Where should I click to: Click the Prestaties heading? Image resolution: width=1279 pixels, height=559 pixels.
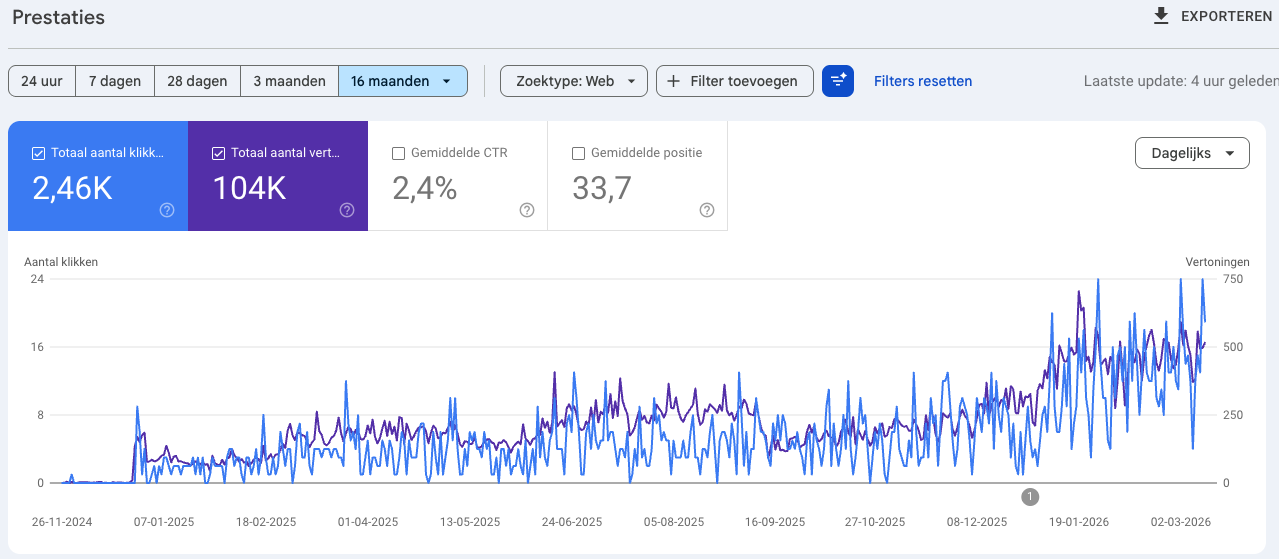[58, 18]
